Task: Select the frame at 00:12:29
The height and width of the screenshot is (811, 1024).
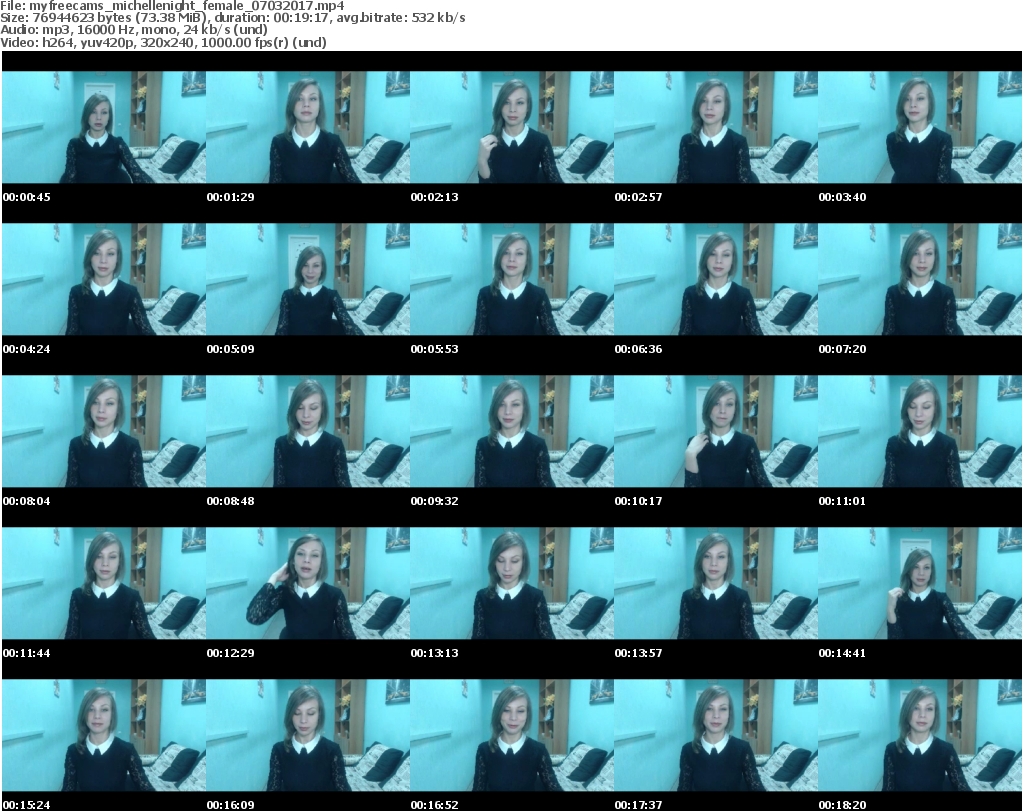Action: coord(308,583)
